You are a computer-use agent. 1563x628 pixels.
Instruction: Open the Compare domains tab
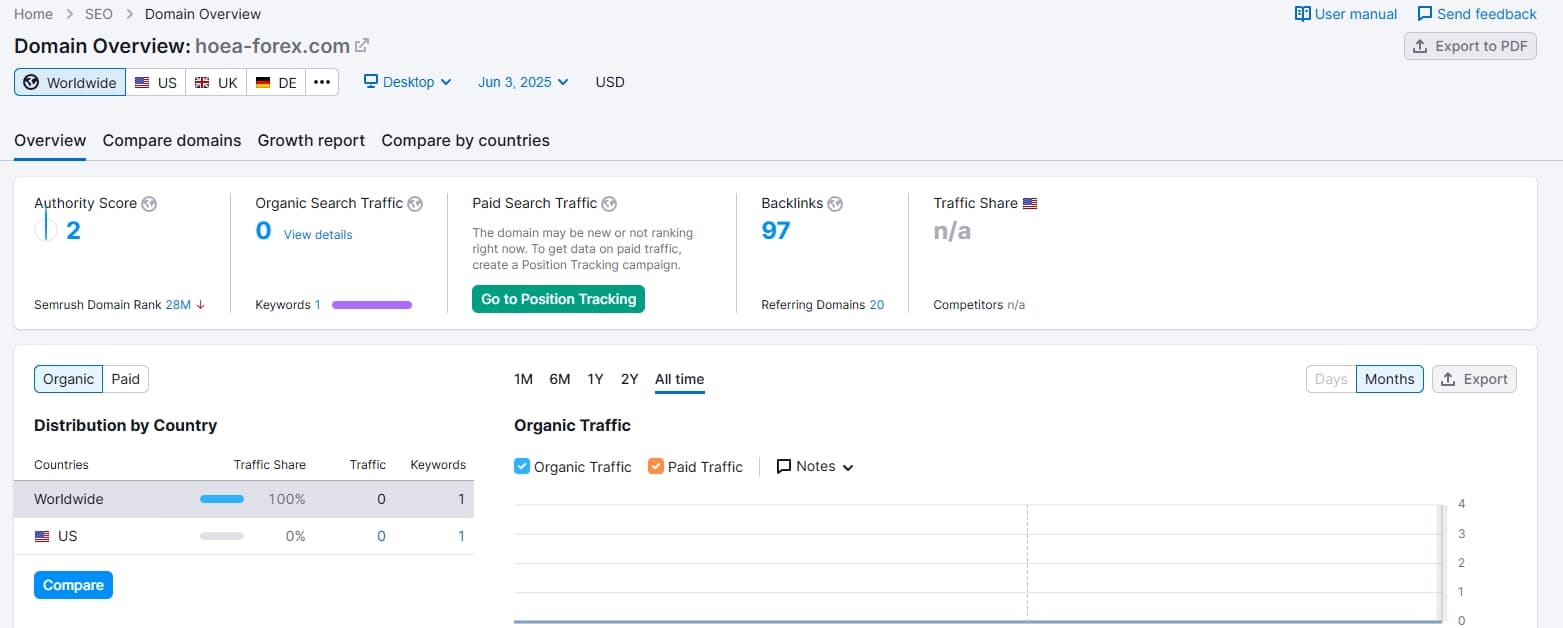click(172, 141)
